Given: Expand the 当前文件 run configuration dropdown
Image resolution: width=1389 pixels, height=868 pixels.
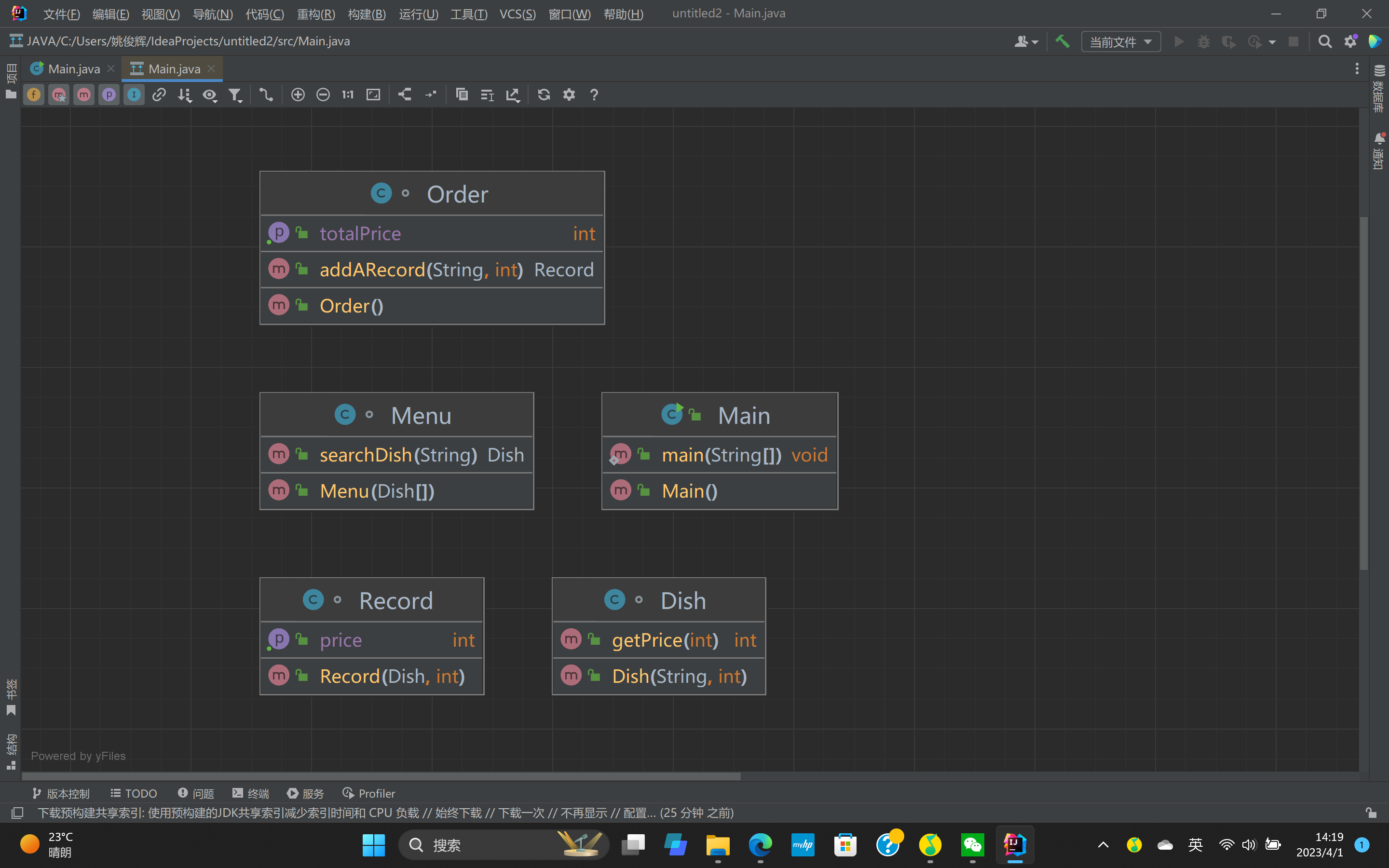Looking at the screenshot, I should point(1120,42).
